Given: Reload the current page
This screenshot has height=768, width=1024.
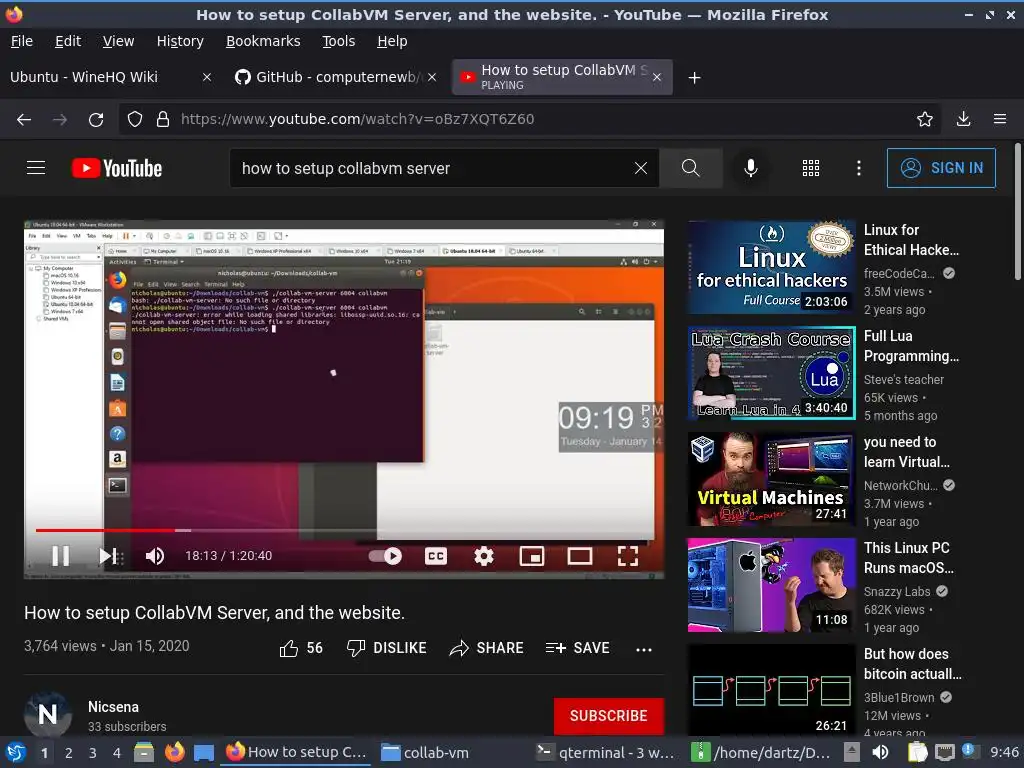Looking at the screenshot, I should (96, 120).
